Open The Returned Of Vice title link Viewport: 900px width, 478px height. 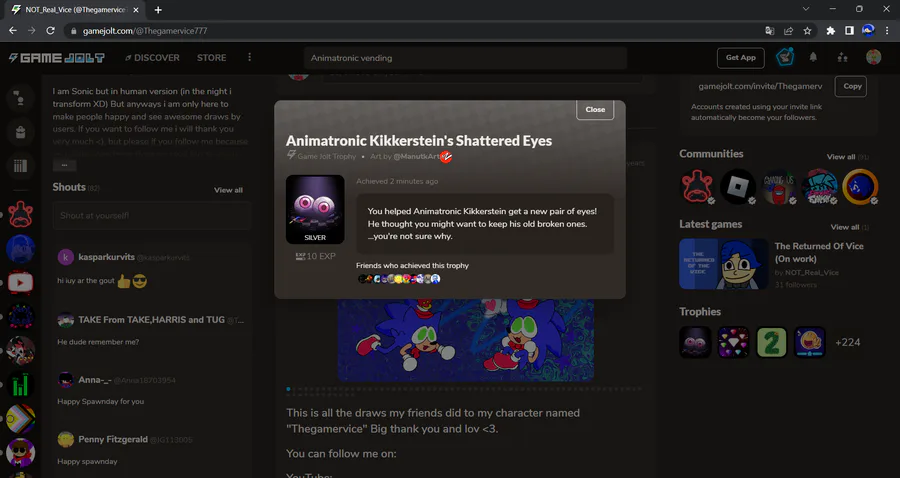pos(818,252)
